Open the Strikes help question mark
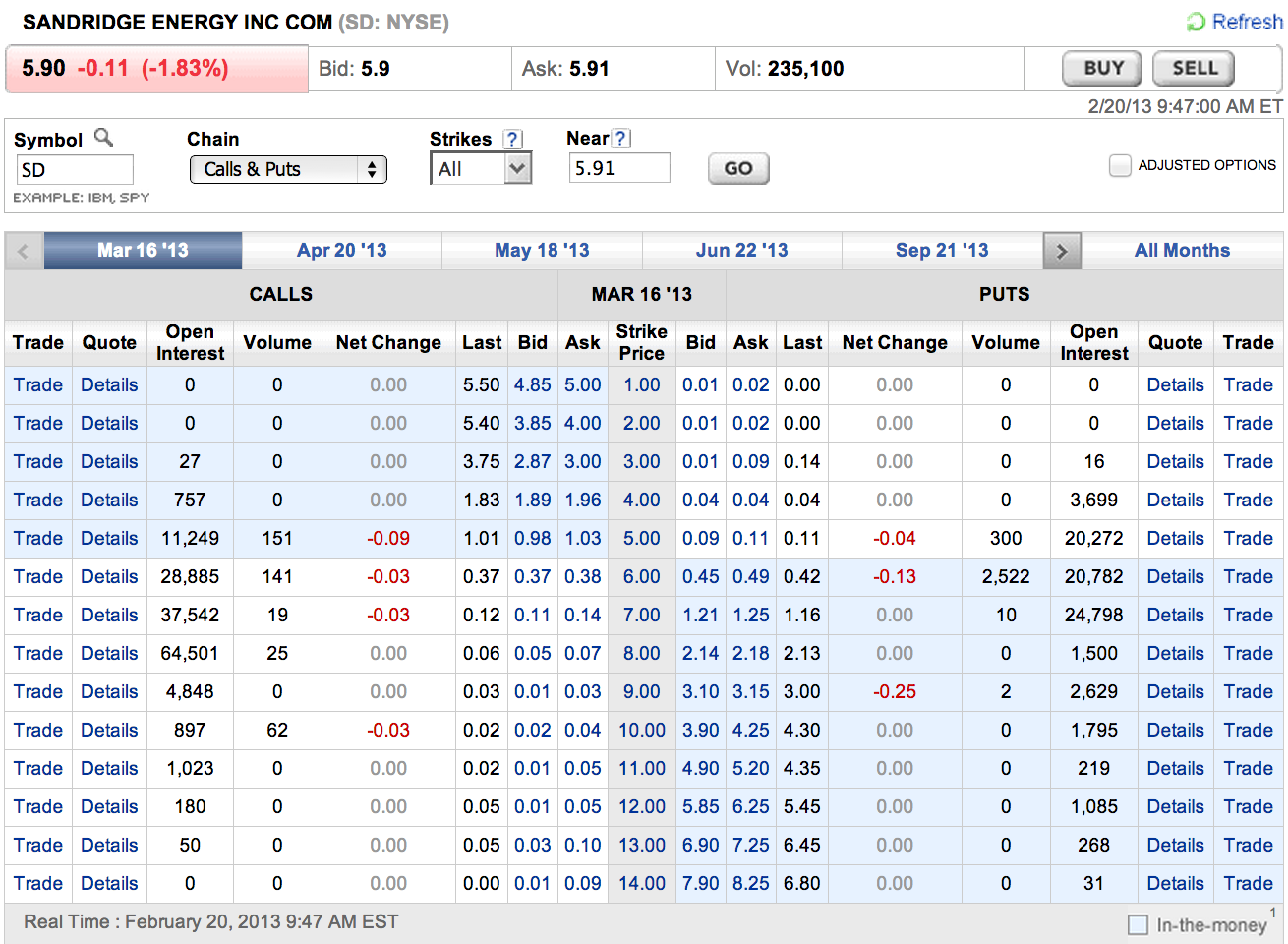This screenshot has width=1288, height=944. click(x=512, y=139)
